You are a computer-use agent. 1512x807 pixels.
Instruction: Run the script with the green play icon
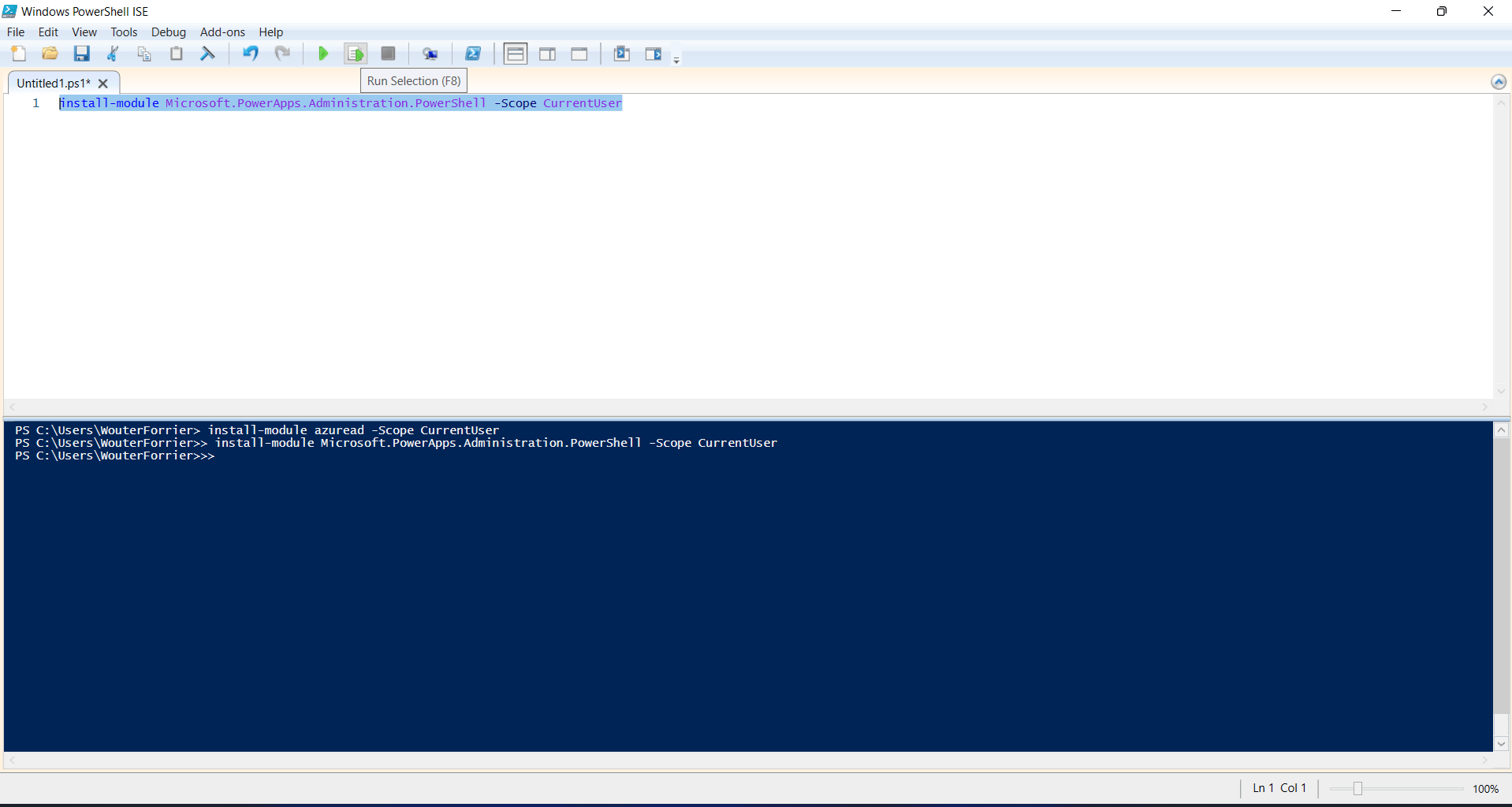coord(323,54)
